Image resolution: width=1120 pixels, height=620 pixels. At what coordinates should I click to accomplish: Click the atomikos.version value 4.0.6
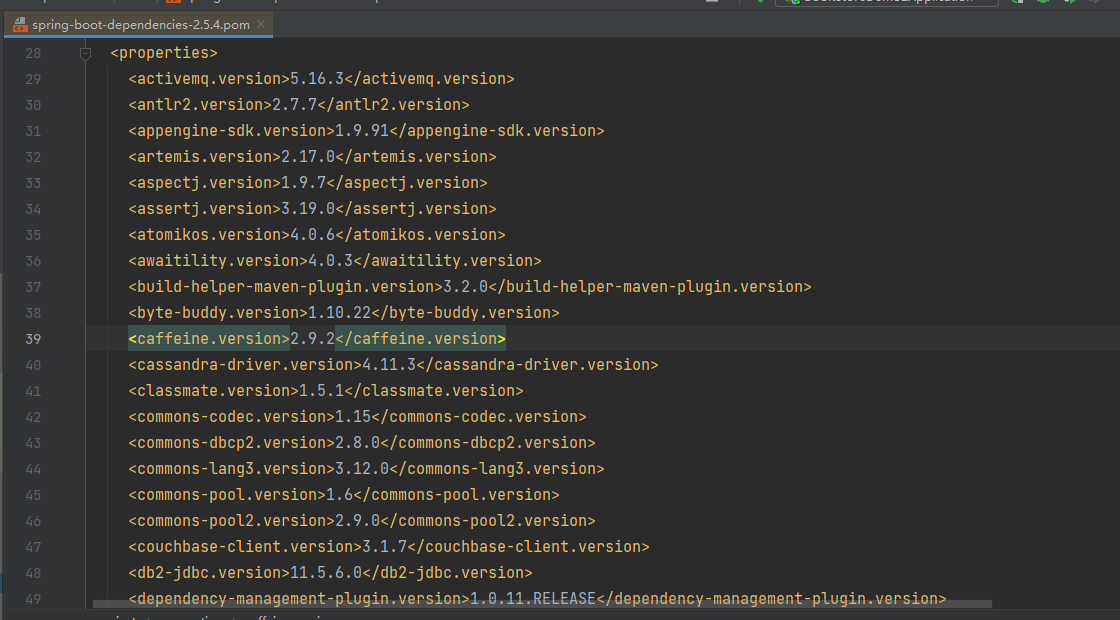pos(312,234)
